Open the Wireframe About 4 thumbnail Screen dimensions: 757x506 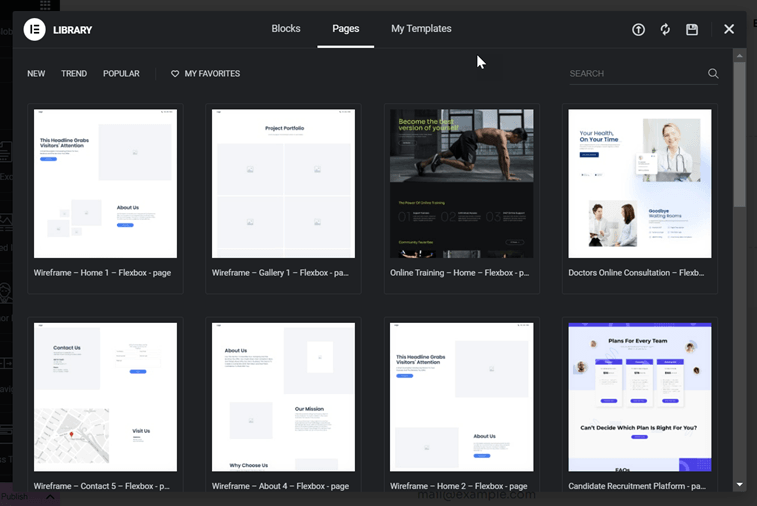pos(283,397)
